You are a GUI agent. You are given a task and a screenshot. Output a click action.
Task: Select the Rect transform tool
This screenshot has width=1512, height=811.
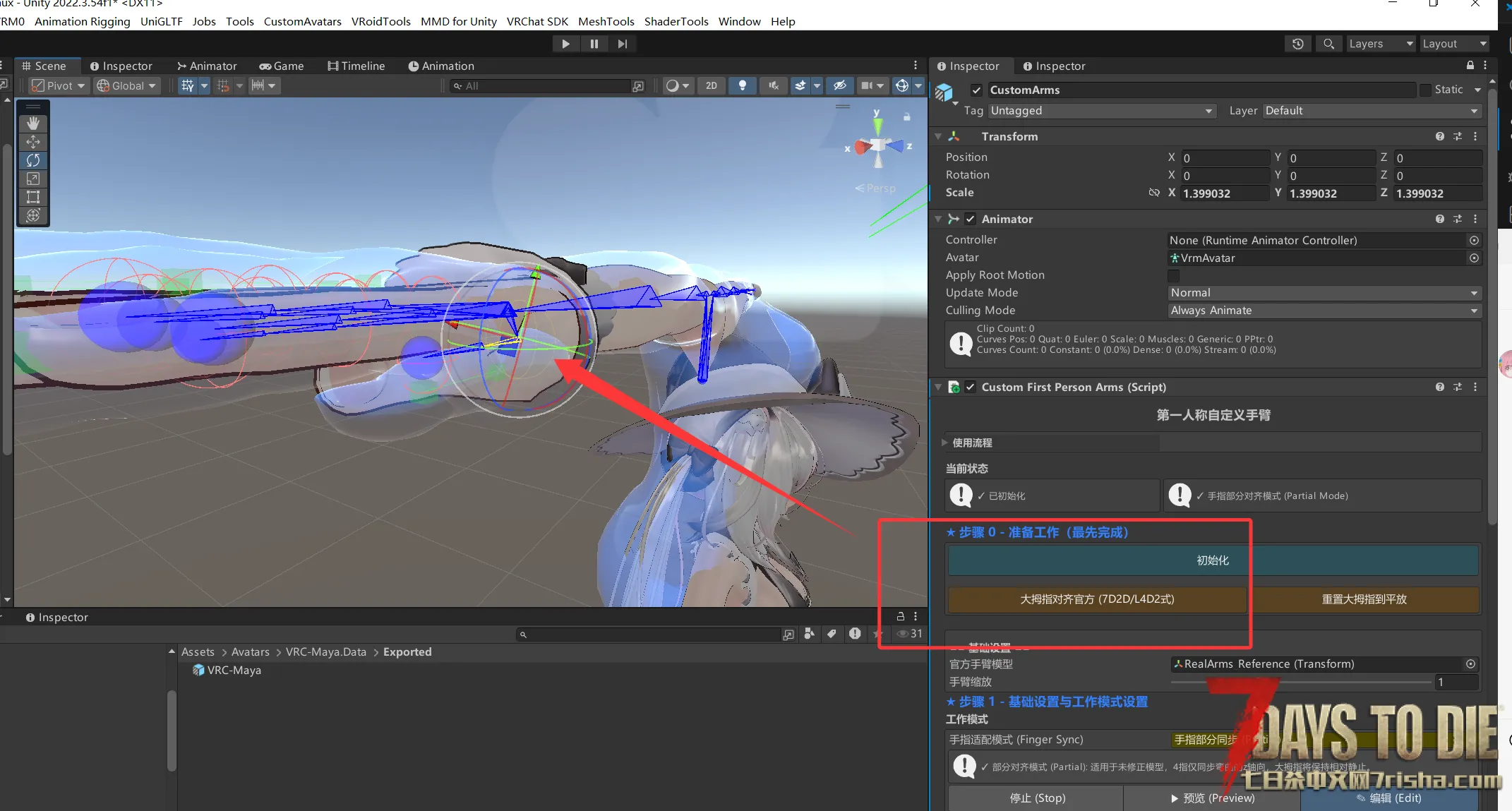(x=33, y=197)
